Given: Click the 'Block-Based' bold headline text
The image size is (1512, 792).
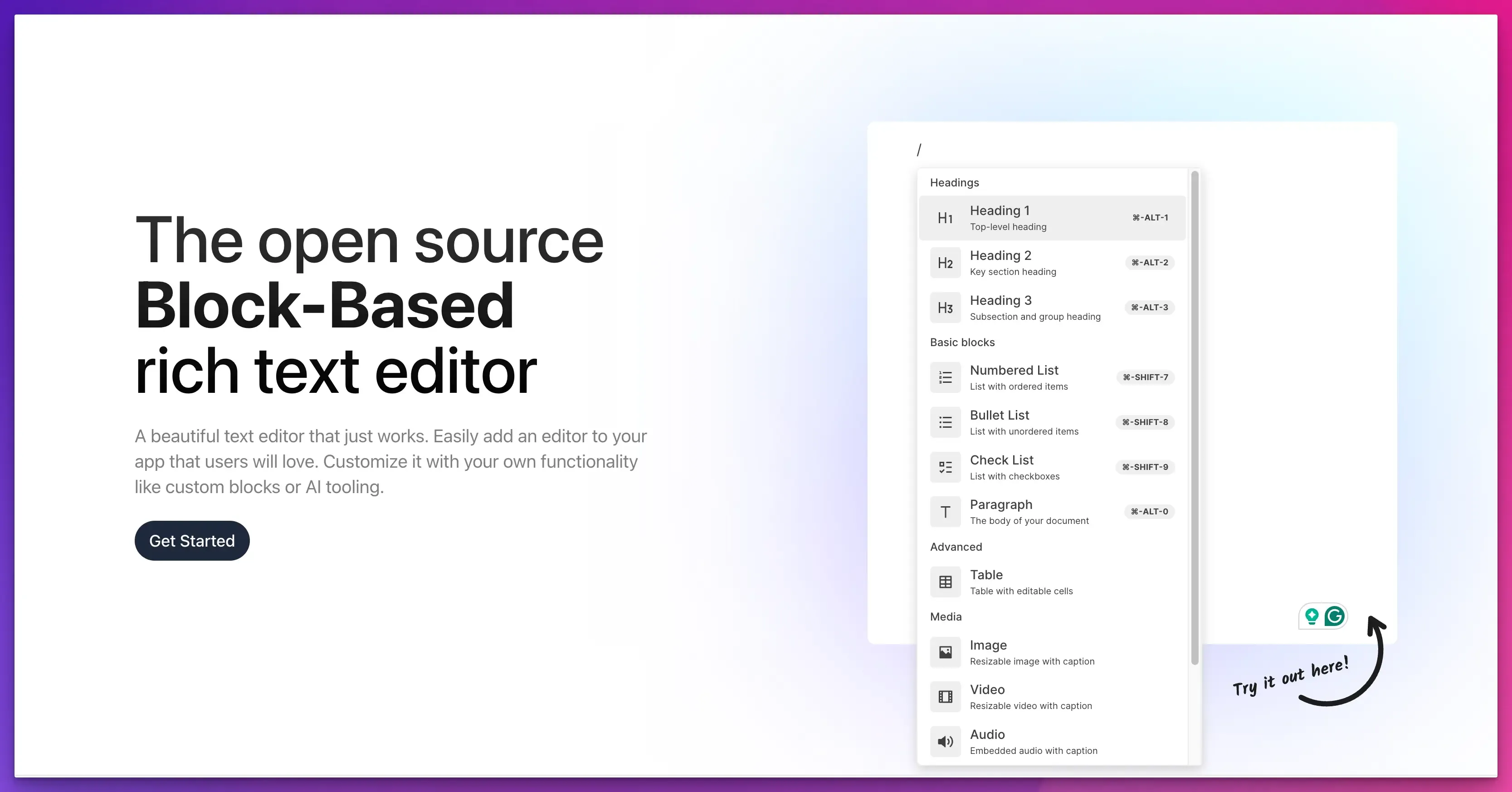Looking at the screenshot, I should click(x=325, y=305).
